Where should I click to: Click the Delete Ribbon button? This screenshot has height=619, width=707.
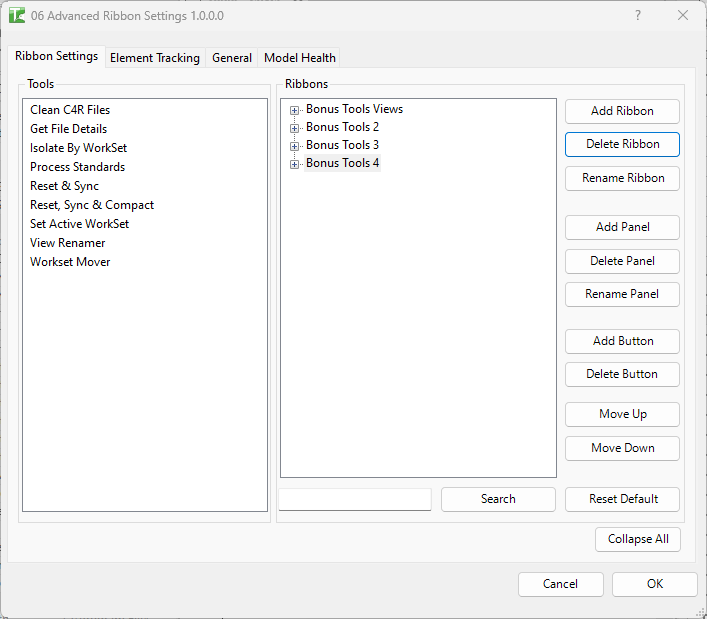tap(622, 144)
